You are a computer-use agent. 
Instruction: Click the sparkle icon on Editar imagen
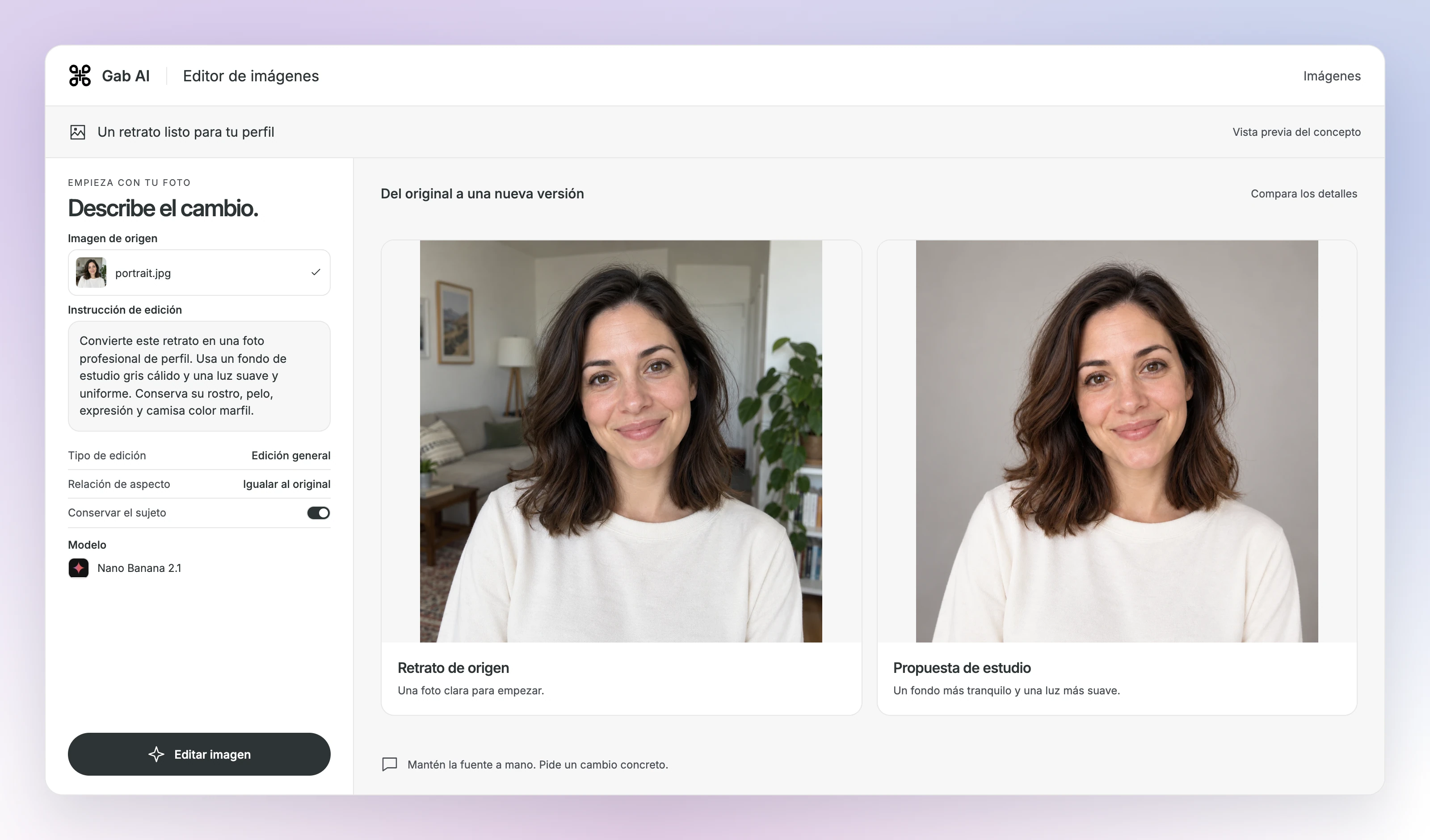pyautogui.click(x=156, y=754)
